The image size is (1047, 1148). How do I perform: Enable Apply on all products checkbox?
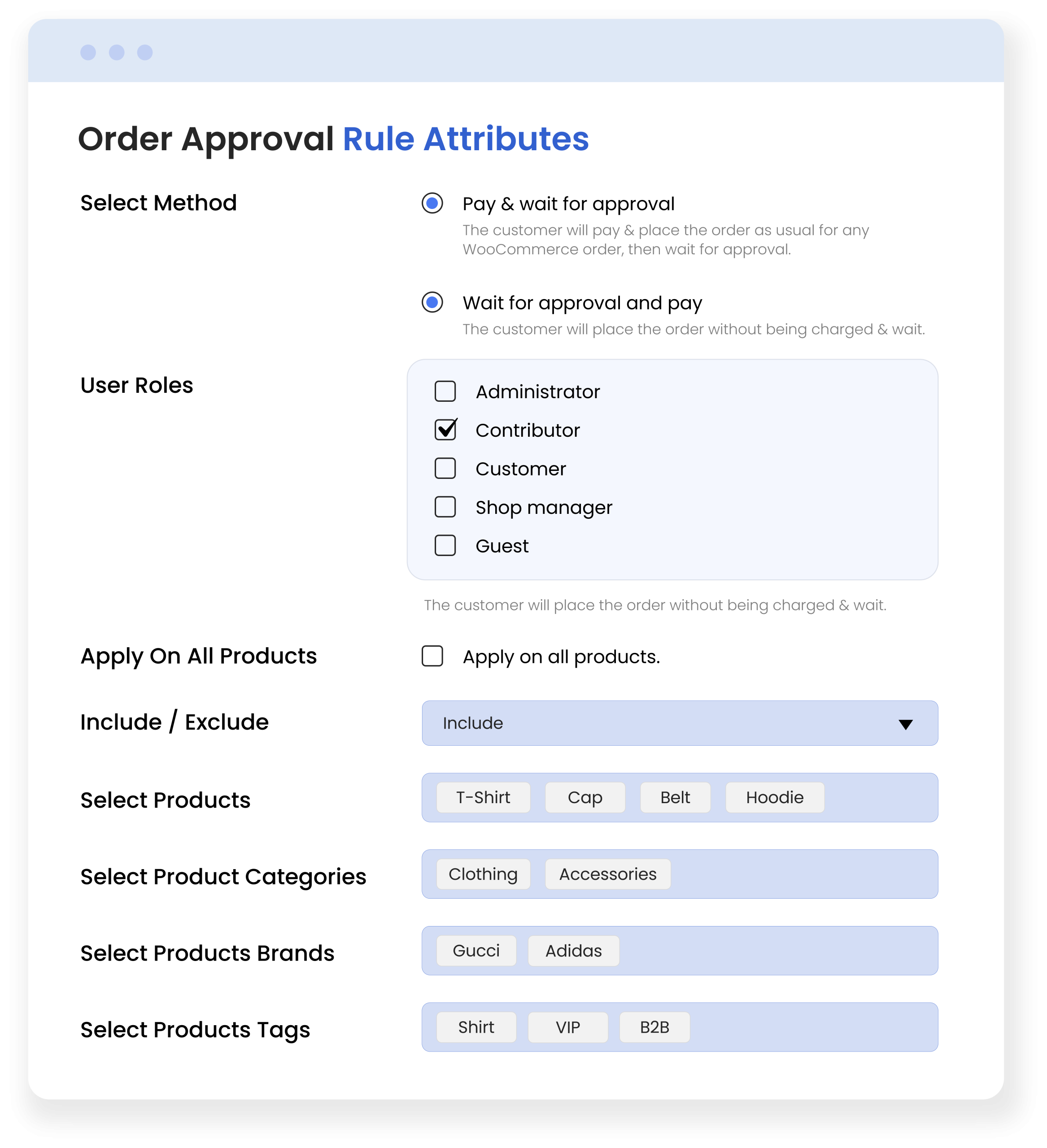432,656
